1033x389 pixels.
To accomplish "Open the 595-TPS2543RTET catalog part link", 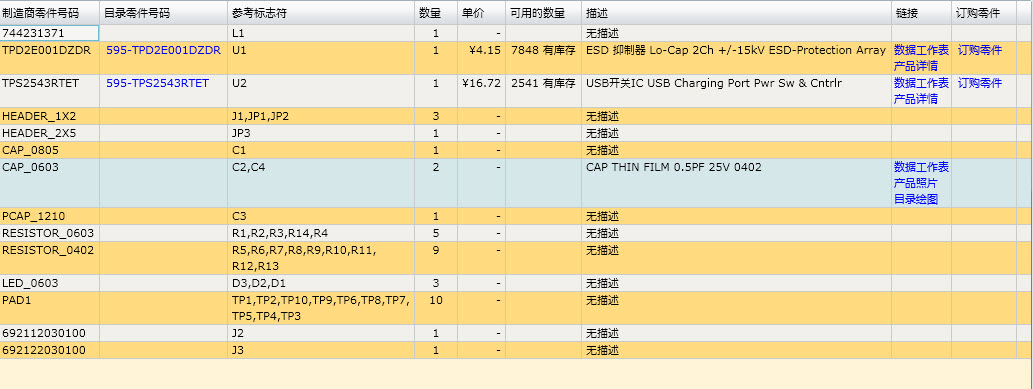I will point(157,83).
